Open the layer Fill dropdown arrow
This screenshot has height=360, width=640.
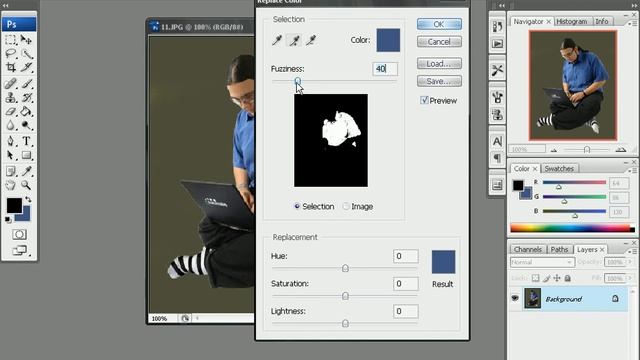pos(630,278)
